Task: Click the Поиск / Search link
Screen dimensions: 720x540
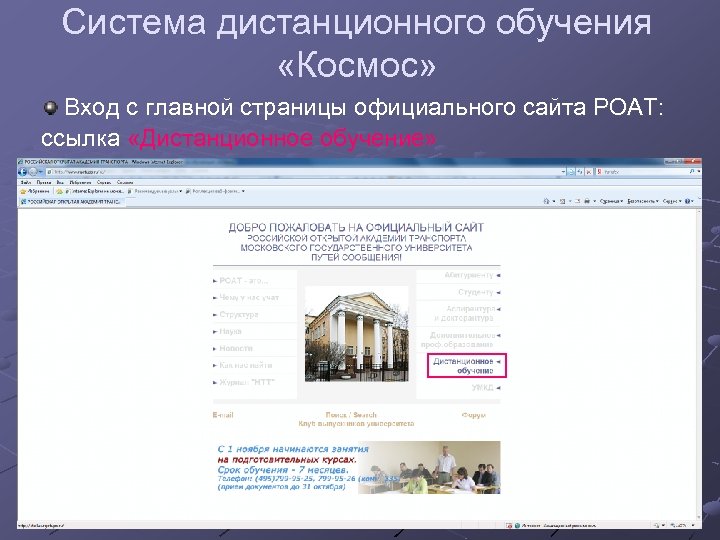Action: tap(351, 415)
